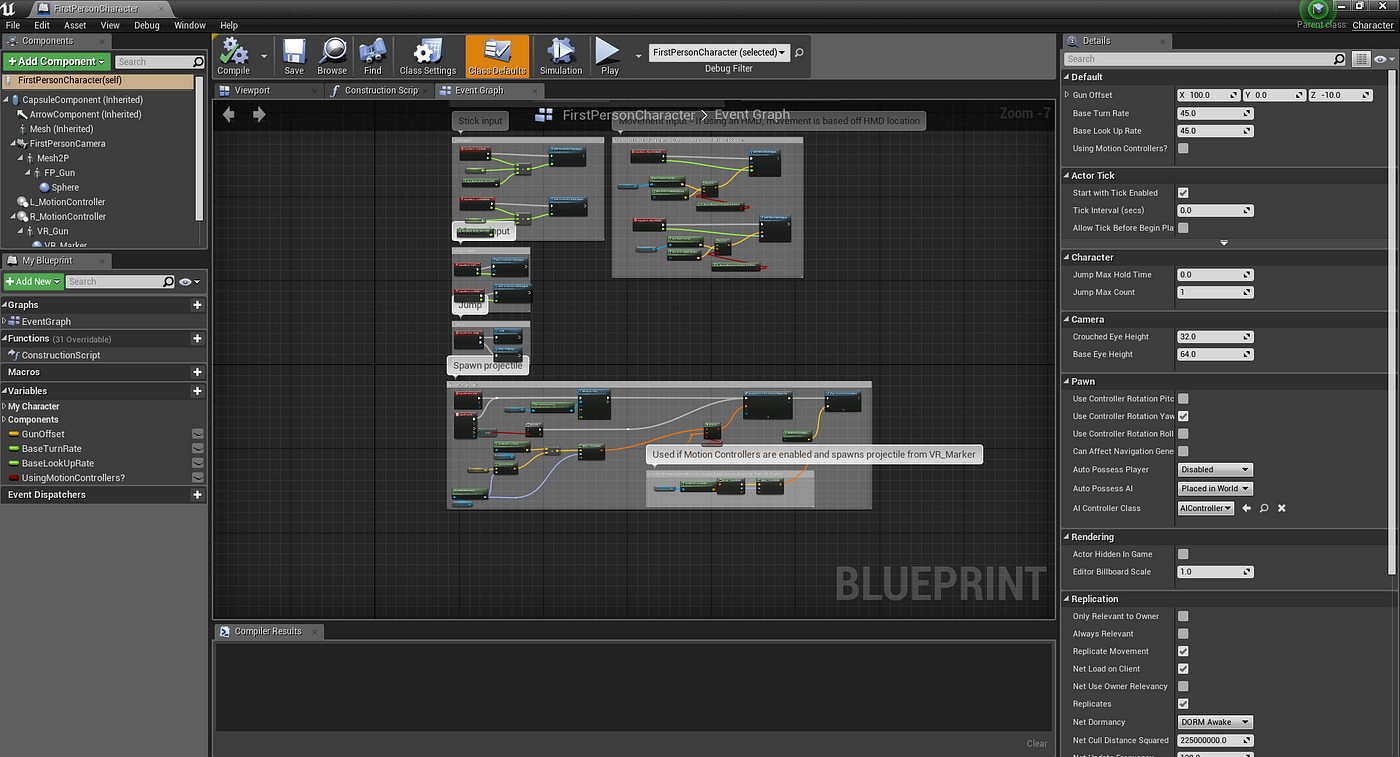Viewport: 1400px width, 757px height.
Task: Expand Actor Tick advanced options arrow
Action: click(x=1224, y=243)
